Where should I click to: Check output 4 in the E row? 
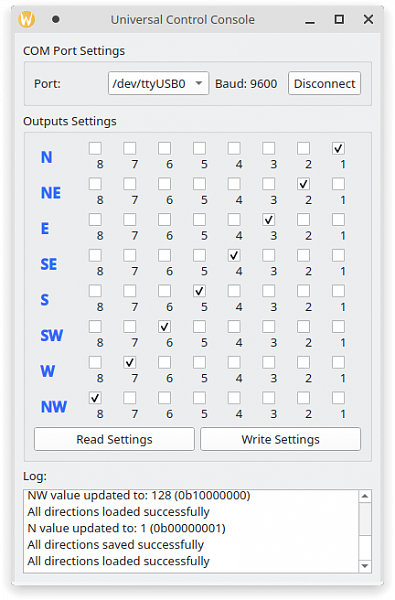tap(234, 220)
